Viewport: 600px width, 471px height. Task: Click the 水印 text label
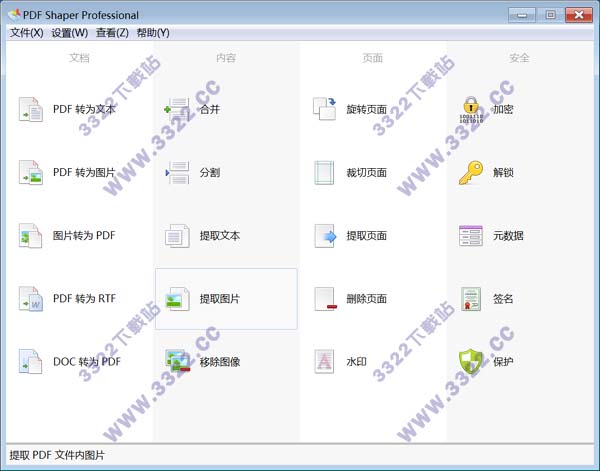click(356, 362)
